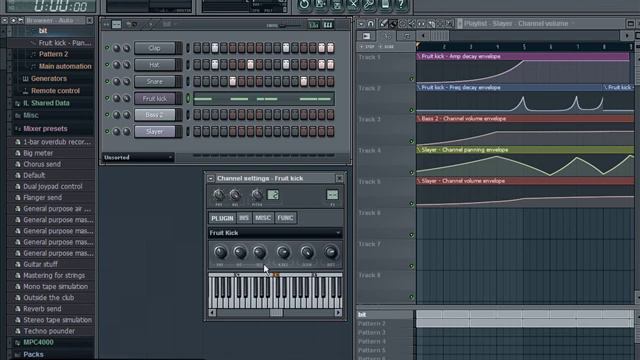Switch to the INS tab
Screen dimensions: 640x360
(244, 218)
